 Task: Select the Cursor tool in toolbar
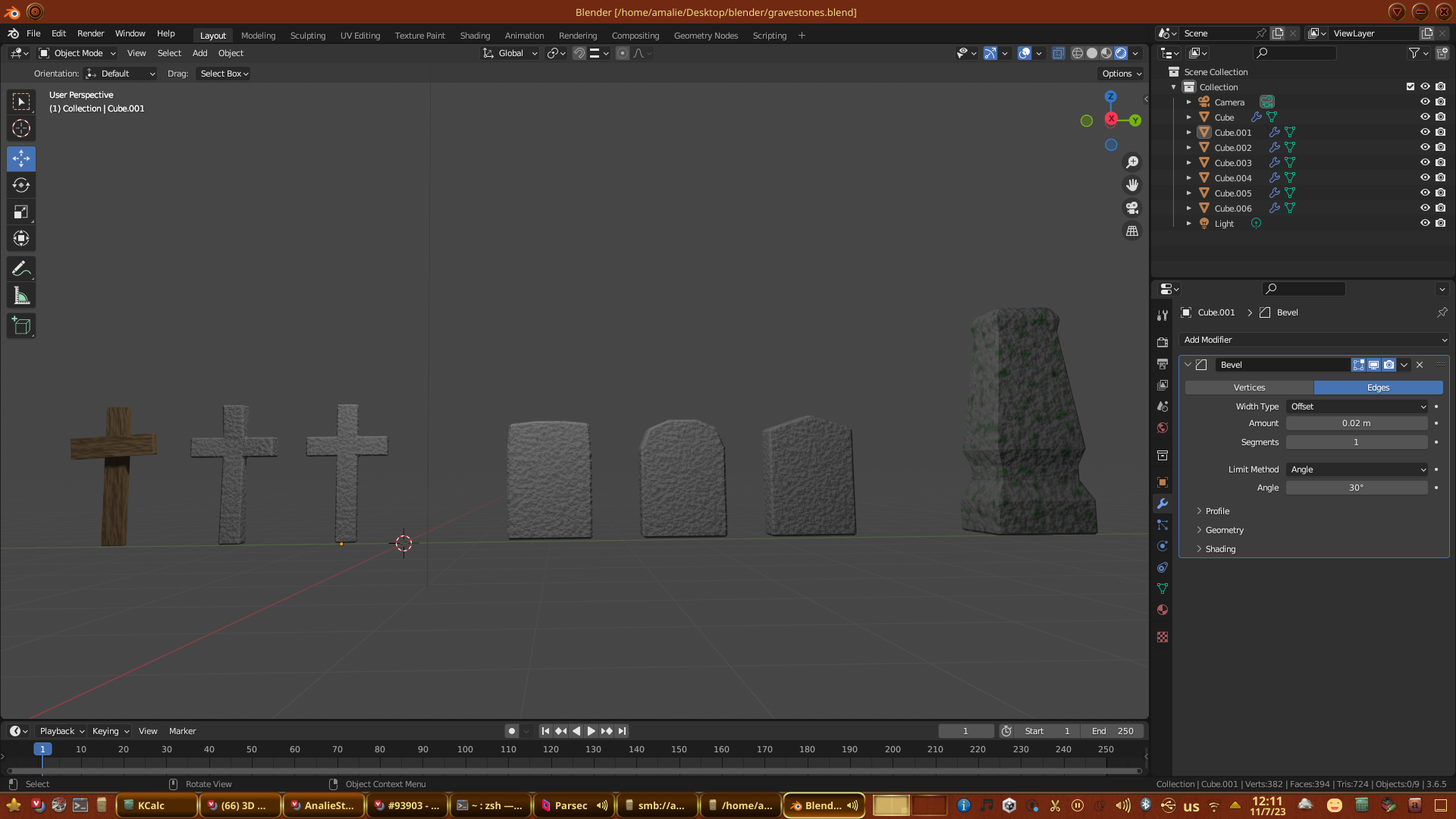21,128
